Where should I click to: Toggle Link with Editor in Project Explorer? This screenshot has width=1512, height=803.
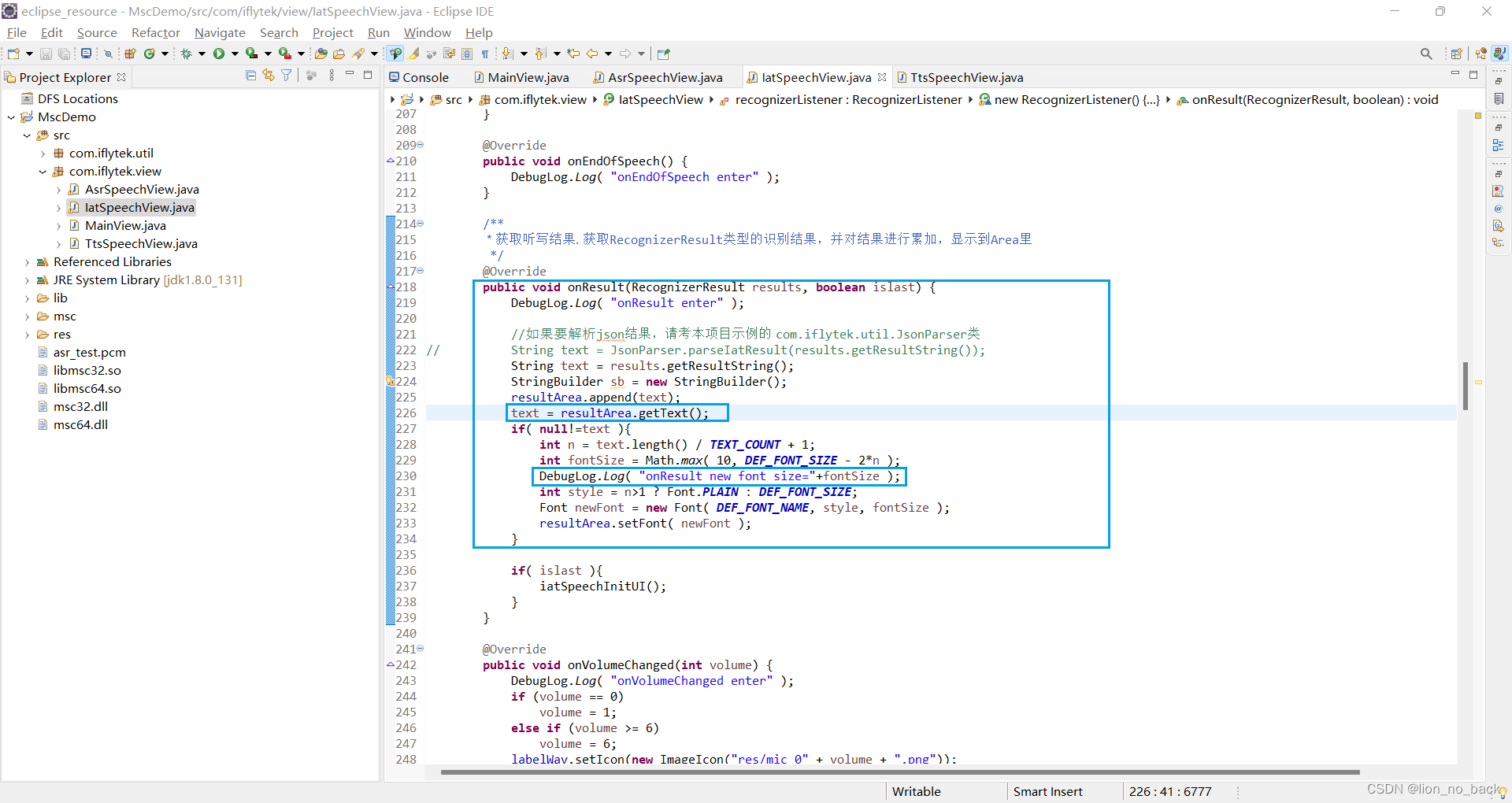269,76
